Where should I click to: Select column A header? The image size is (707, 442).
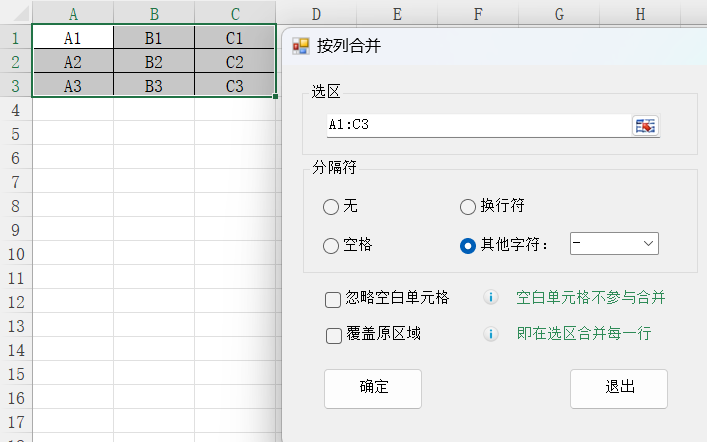tap(73, 14)
